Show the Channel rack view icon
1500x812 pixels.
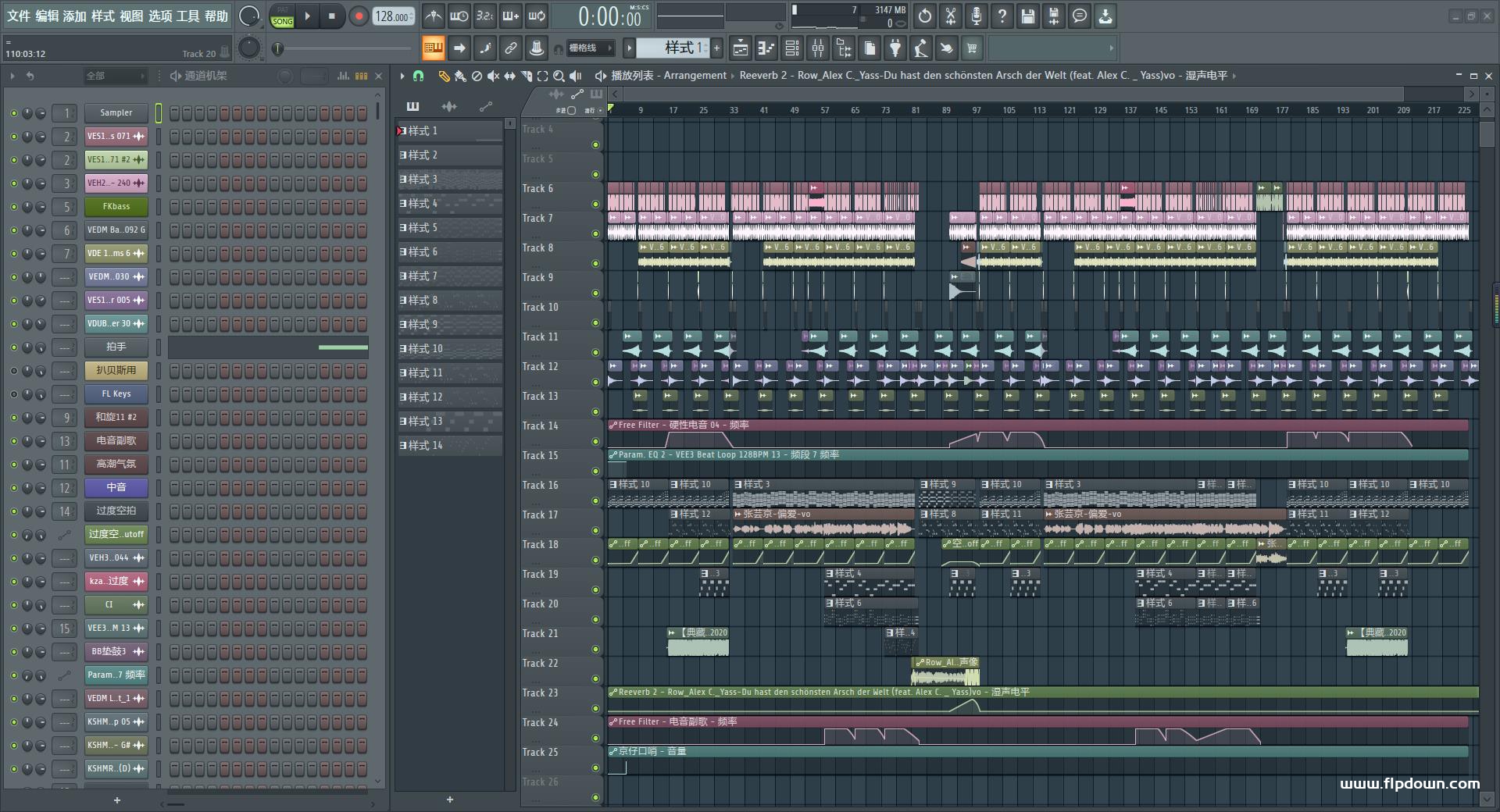[x=791, y=48]
